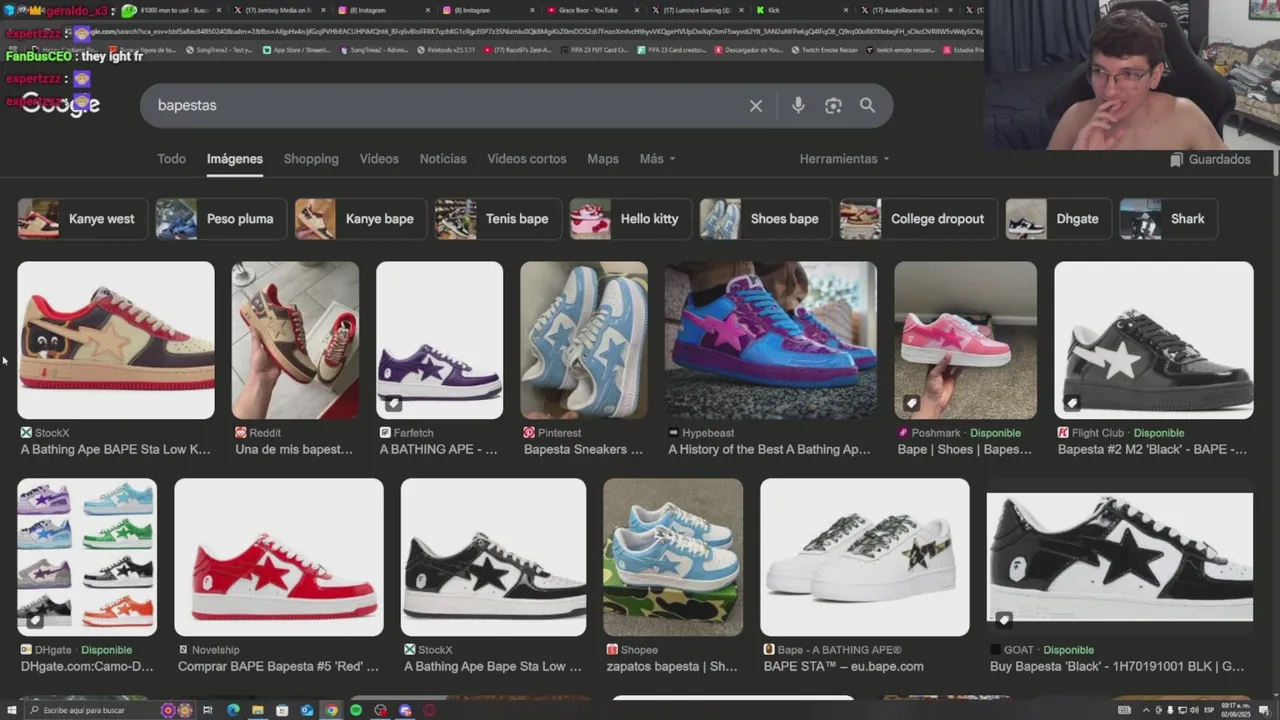Start voice search with the microphone icon

point(798,106)
